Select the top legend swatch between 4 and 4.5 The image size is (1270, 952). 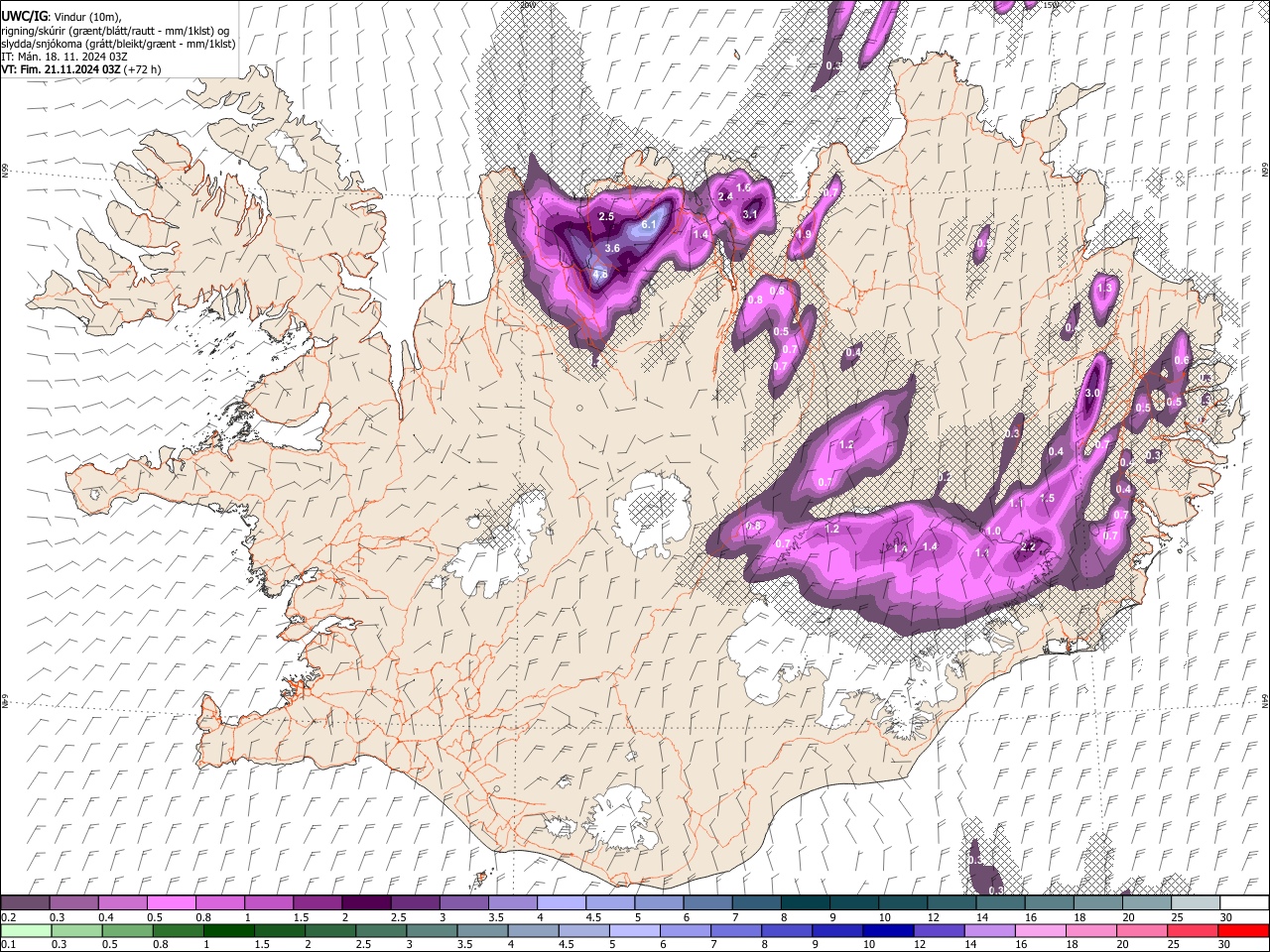tap(561, 903)
